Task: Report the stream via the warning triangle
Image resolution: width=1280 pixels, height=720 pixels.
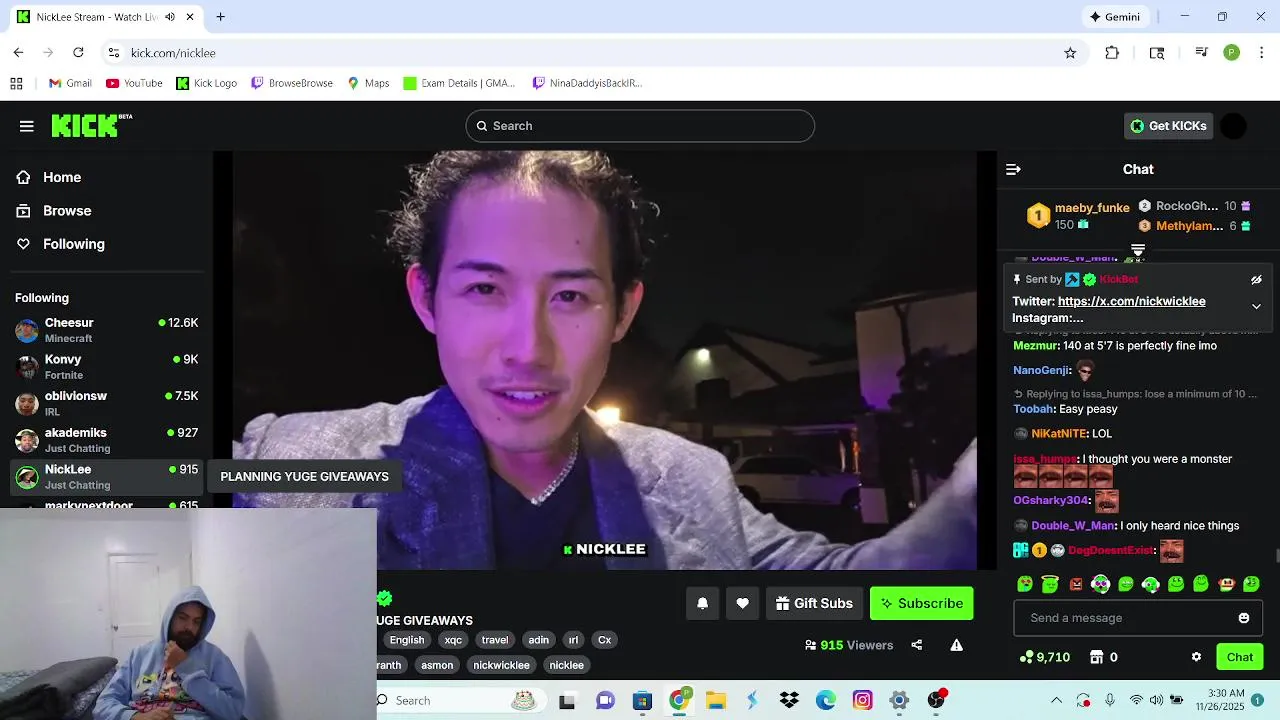Action: 957,645
